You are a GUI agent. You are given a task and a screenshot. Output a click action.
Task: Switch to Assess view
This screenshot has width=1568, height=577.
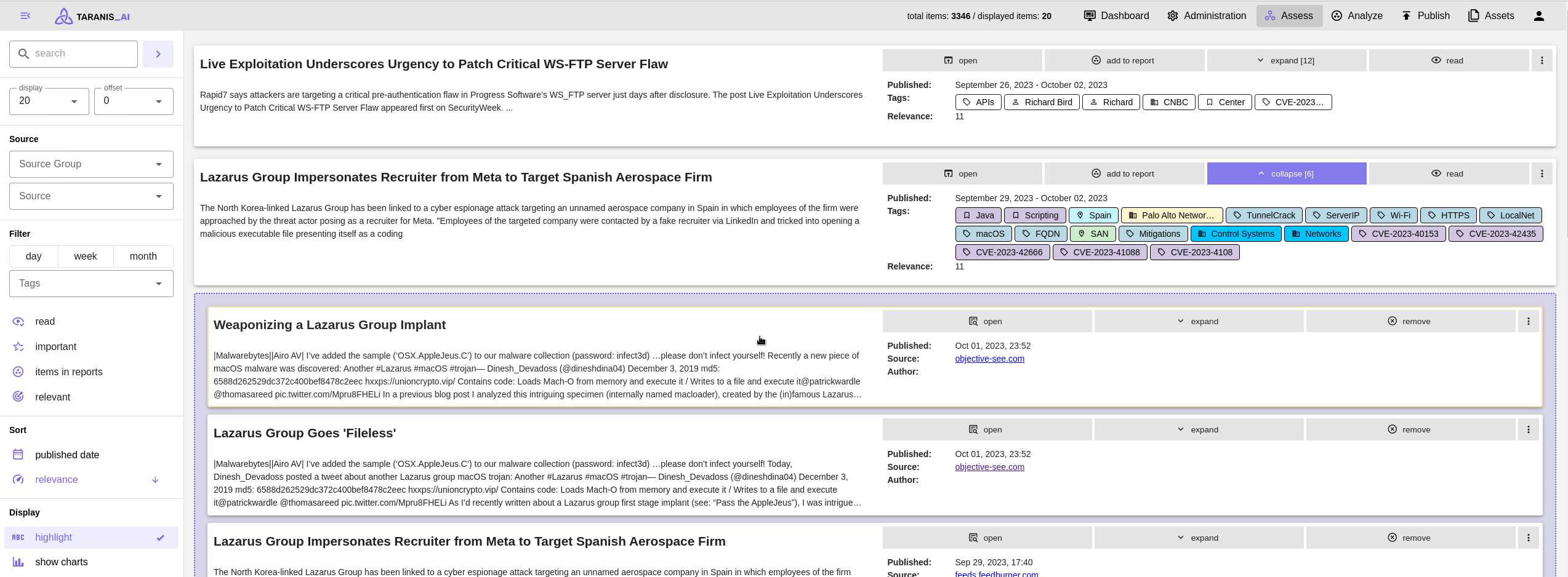click(x=1289, y=16)
